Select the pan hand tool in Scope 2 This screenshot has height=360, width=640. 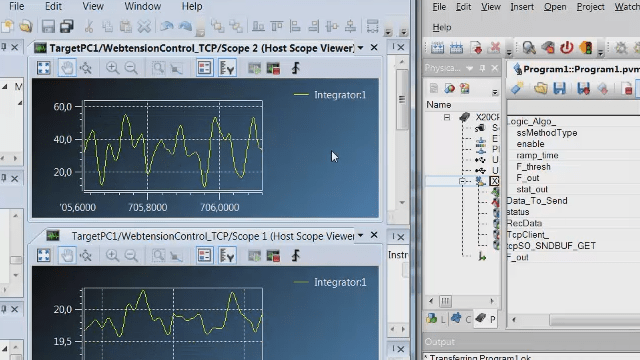pos(67,68)
